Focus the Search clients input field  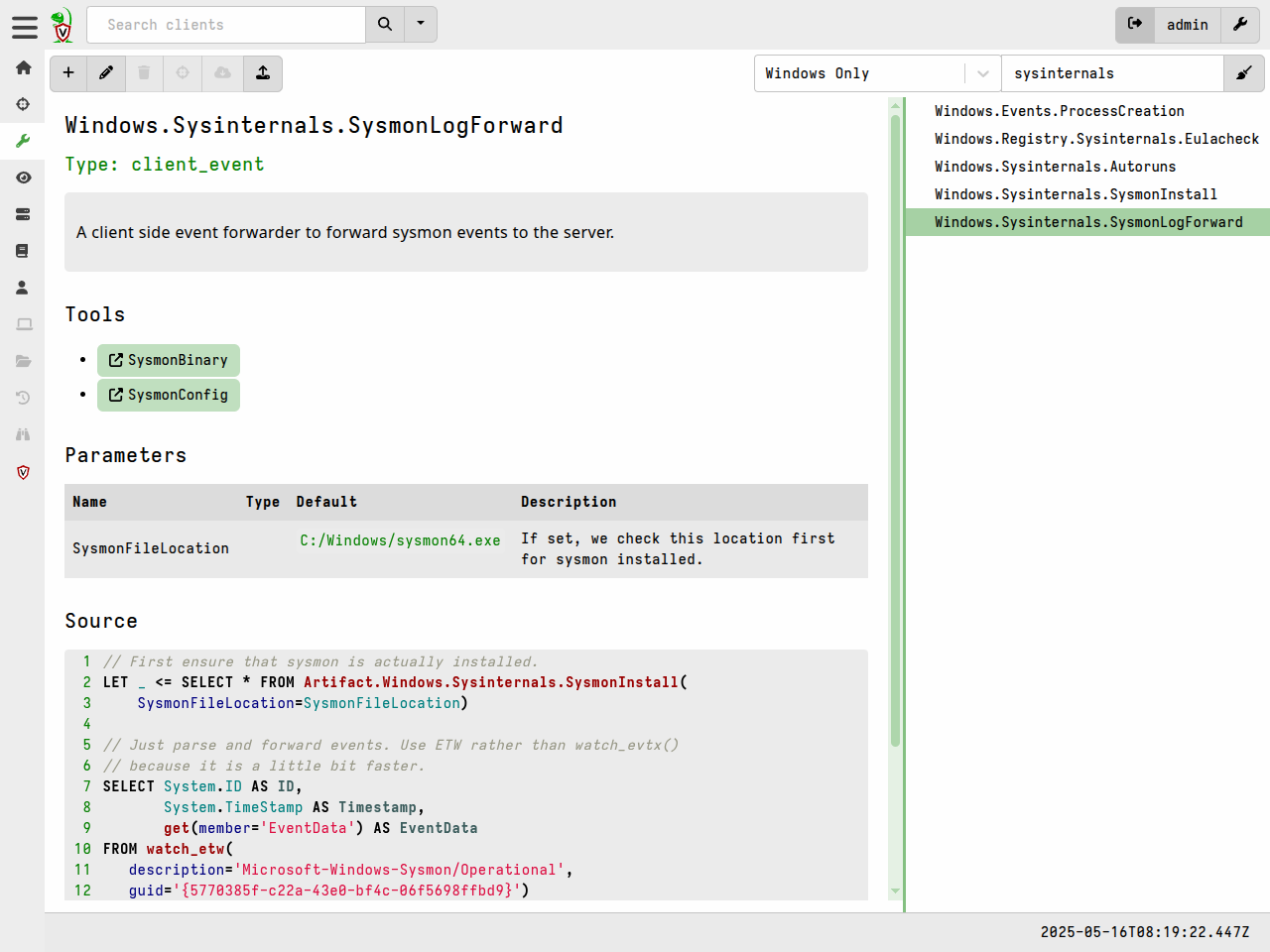[226, 25]
